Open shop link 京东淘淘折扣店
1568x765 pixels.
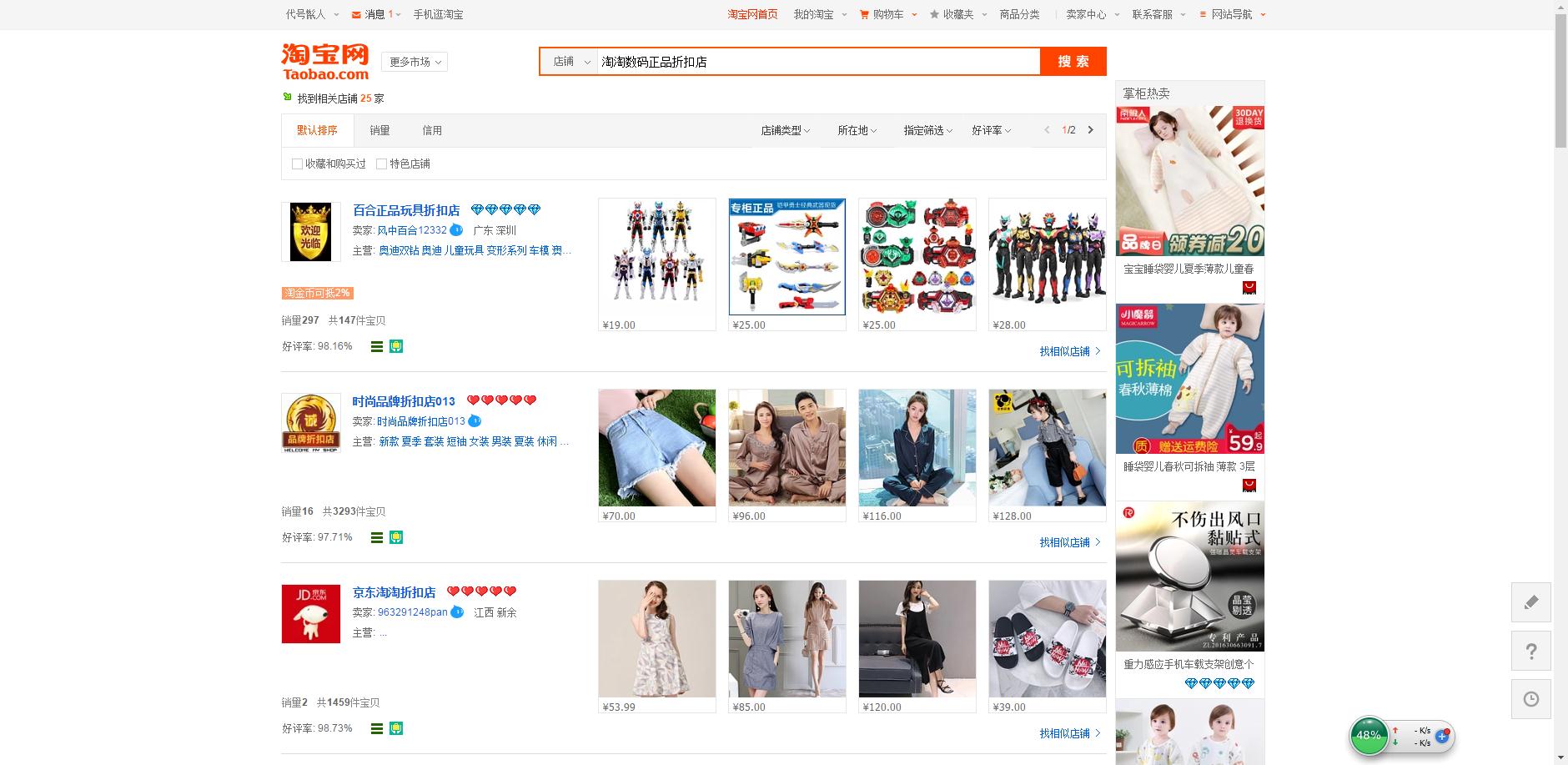395,592
